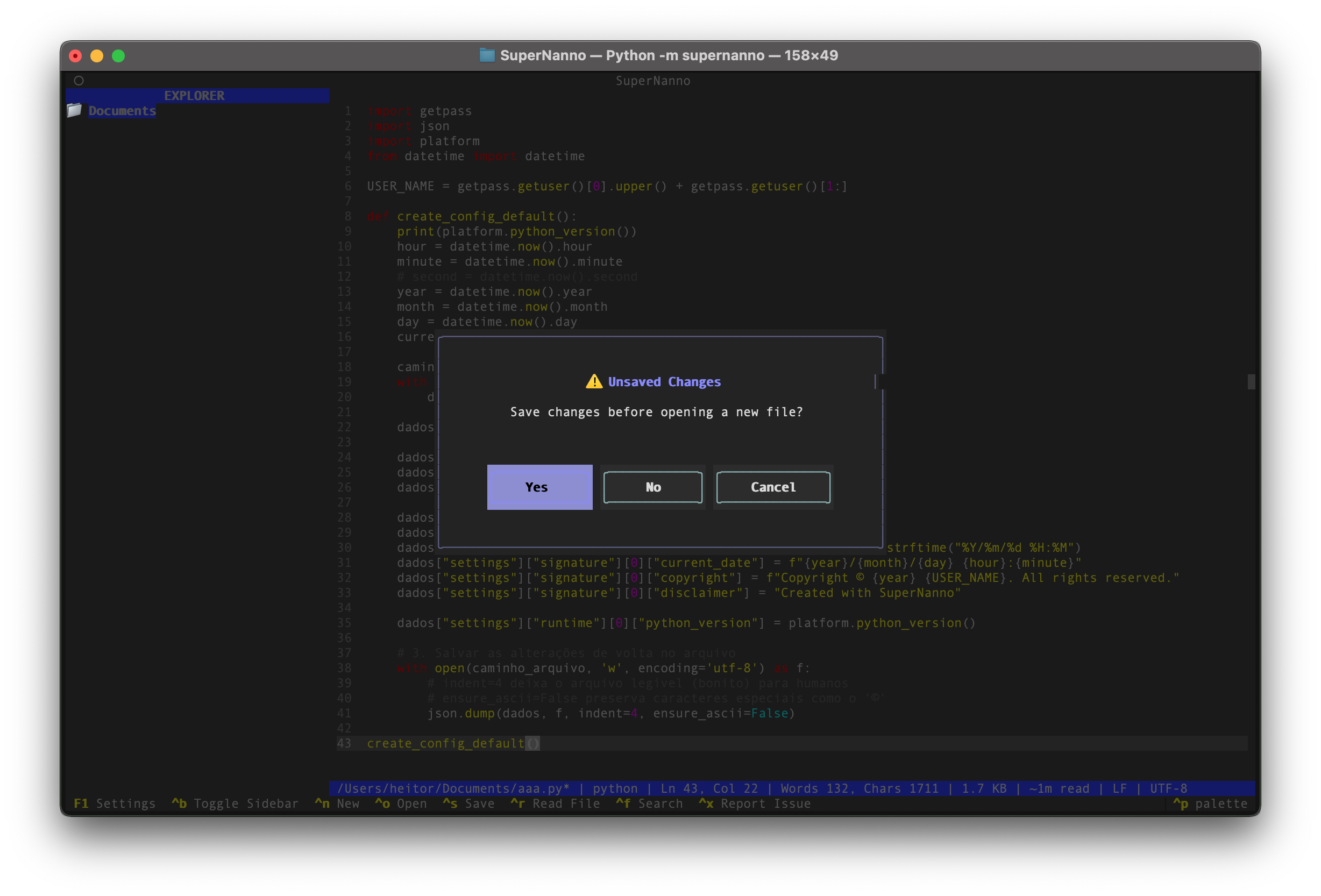The width and height of the screenshot is (1321, 896).
Task: Click the UTF-8 encoding indicator
Action: 1168,788
